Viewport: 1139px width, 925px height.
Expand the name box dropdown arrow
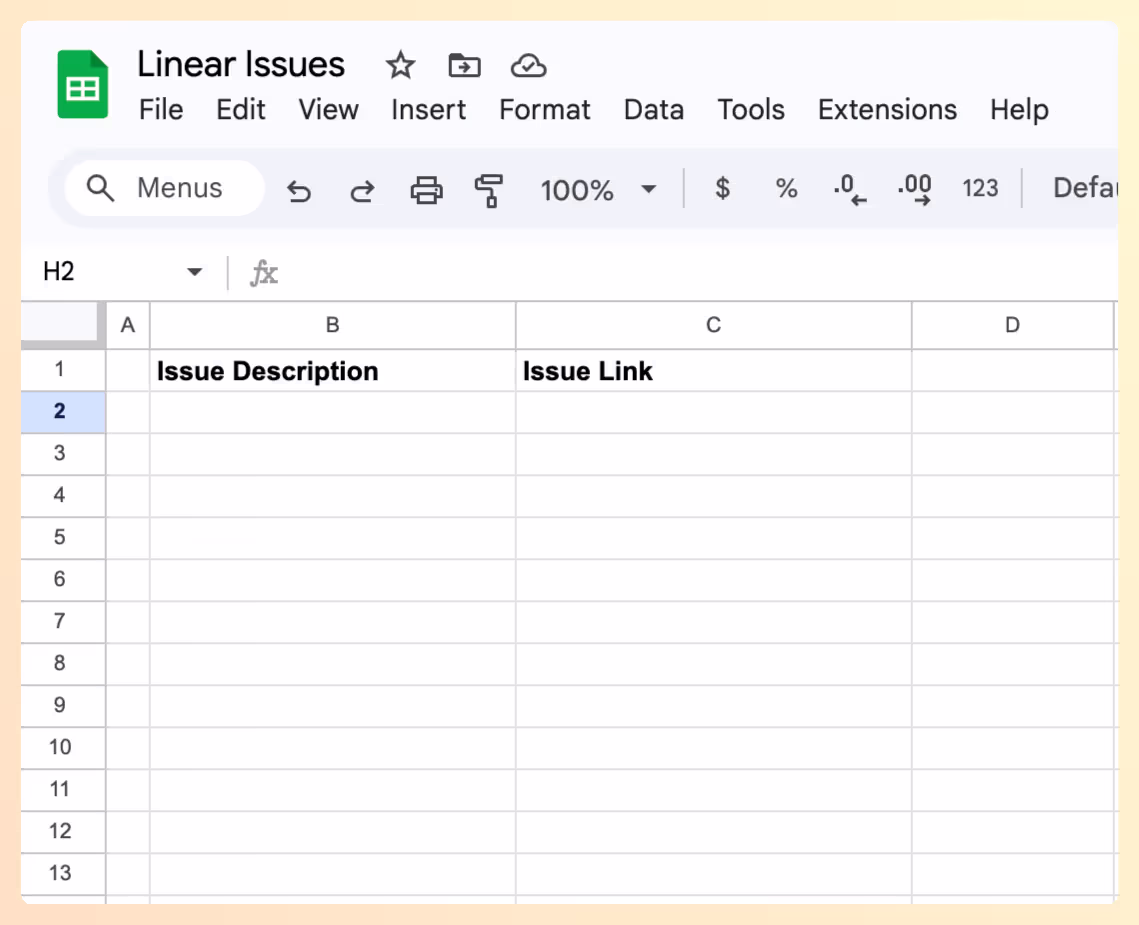click(194, 272)
